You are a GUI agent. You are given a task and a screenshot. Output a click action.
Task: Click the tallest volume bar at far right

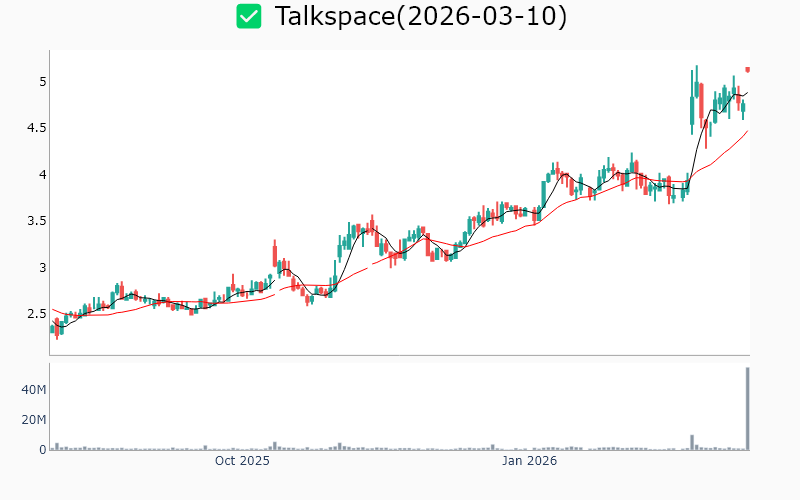[x=747, y=410]
